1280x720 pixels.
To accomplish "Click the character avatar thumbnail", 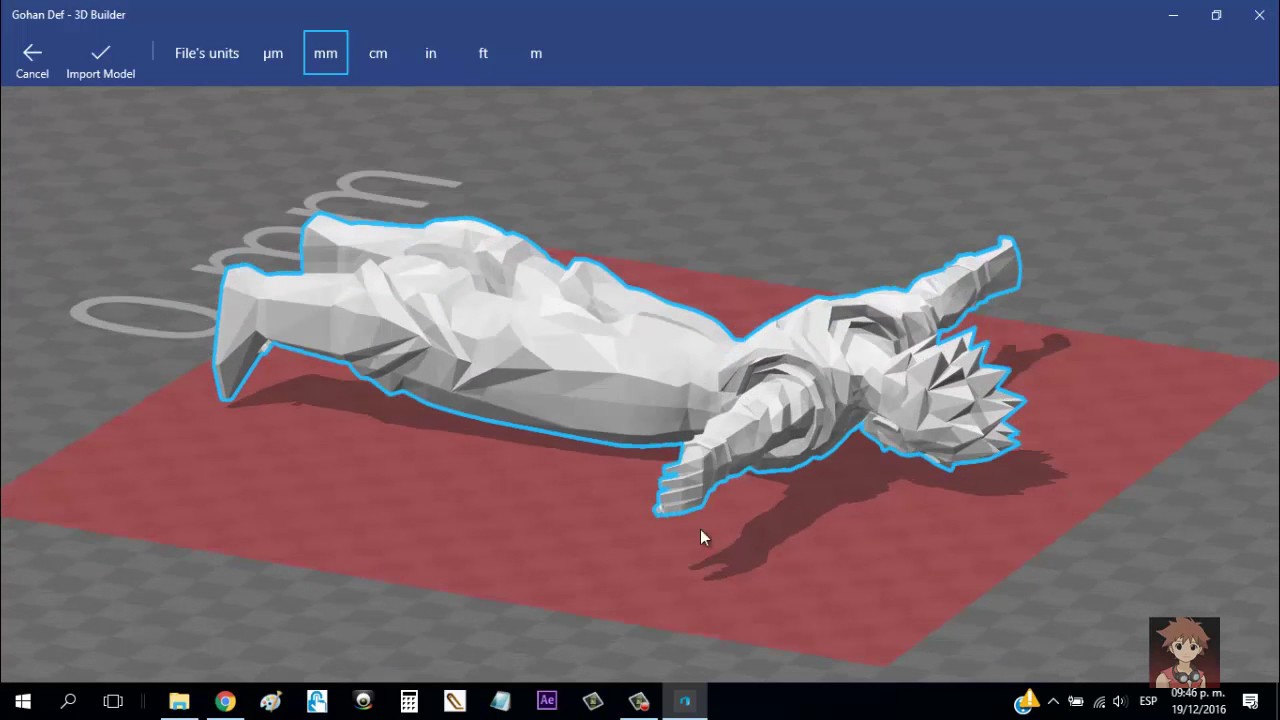I will tap(1184, 650).
